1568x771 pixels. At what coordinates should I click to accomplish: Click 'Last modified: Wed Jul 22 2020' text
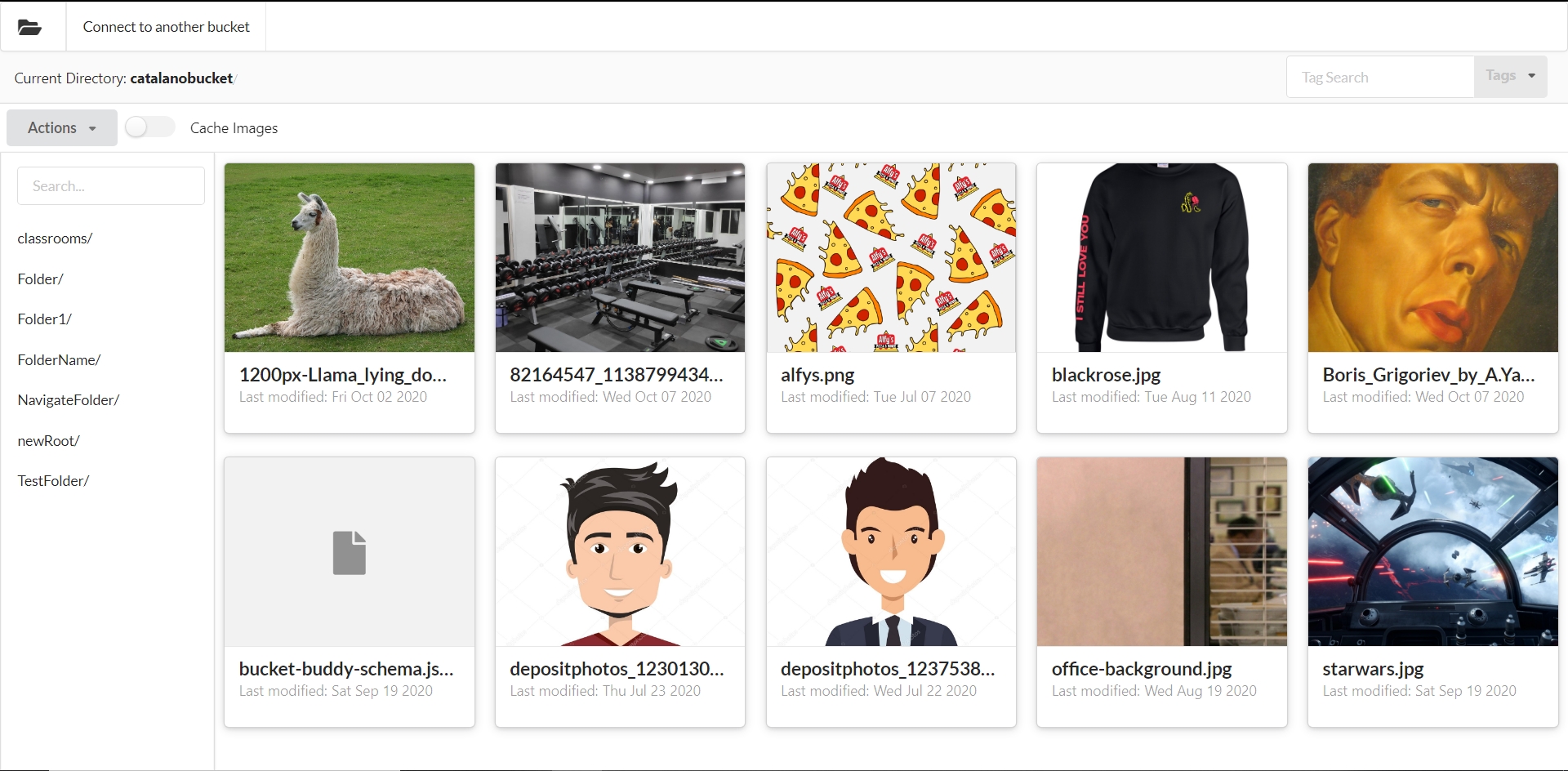coord(879,691)
